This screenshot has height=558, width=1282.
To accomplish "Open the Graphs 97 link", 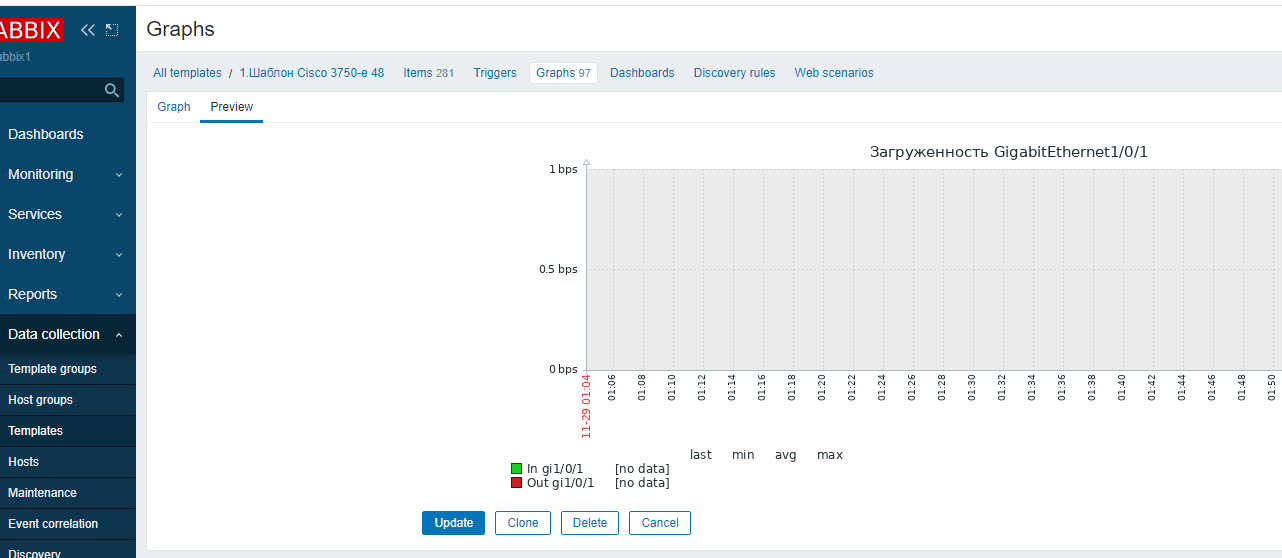I will (x=563, y=73).
